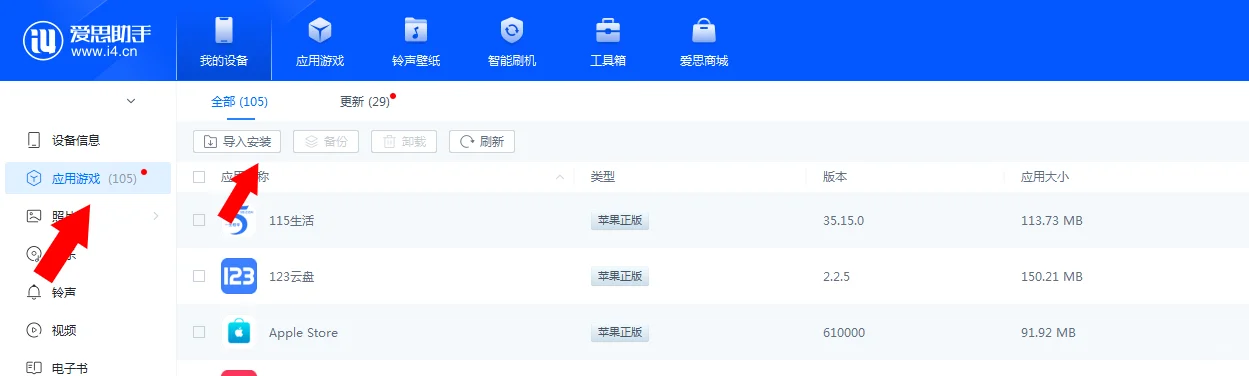Click 苹果正版 tag in 123云盘 row
Screen dimensions: 1249x376
tap(620, 276)
